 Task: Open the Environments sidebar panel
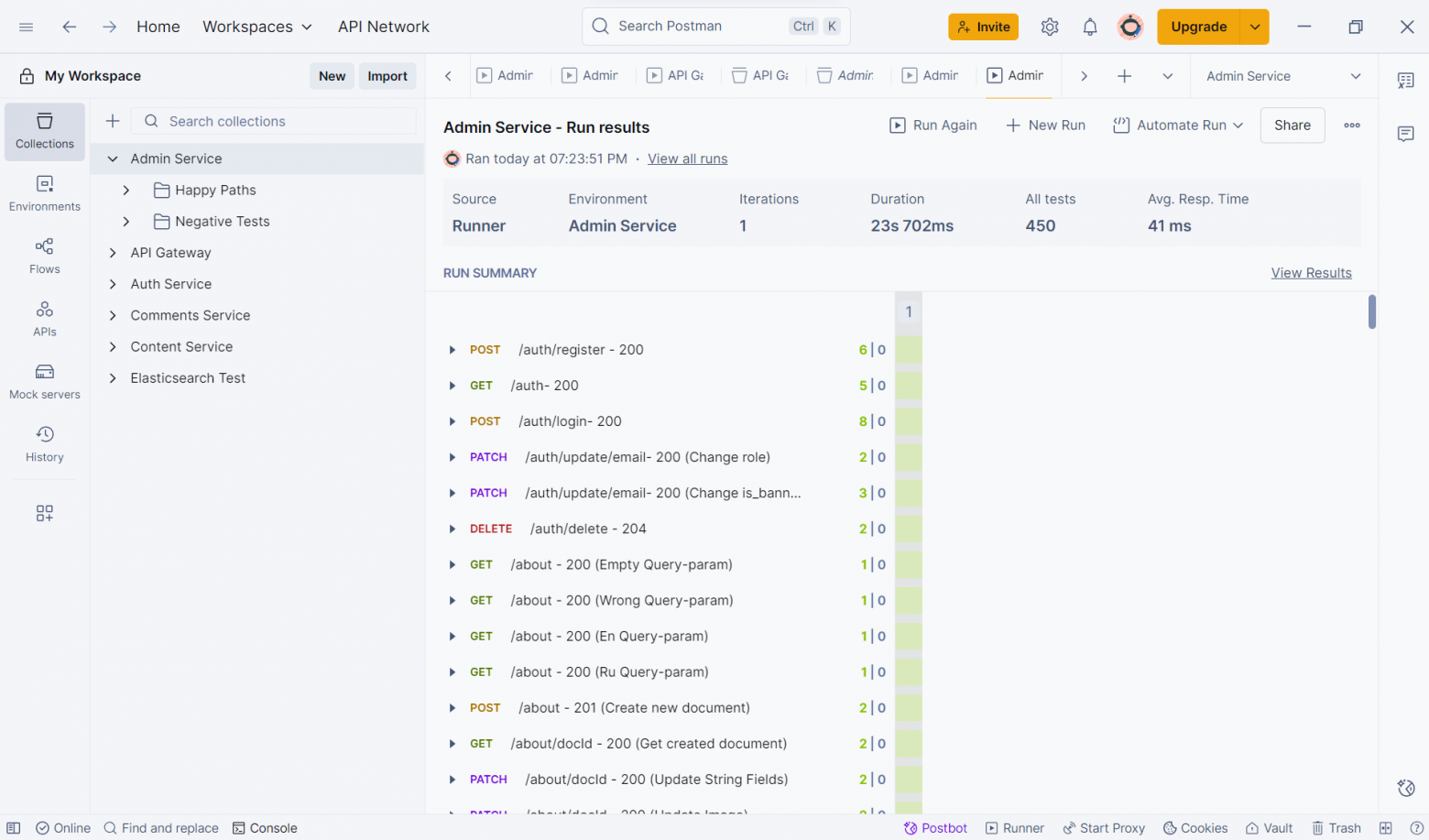44,193
